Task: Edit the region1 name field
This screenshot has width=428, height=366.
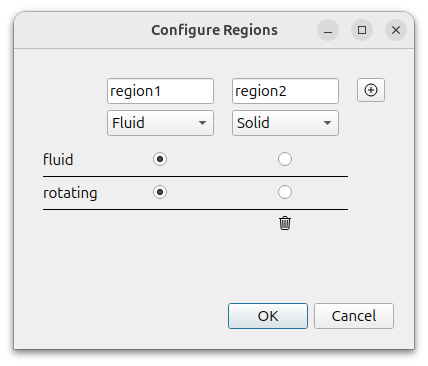Action: click(x=160, y=91)
